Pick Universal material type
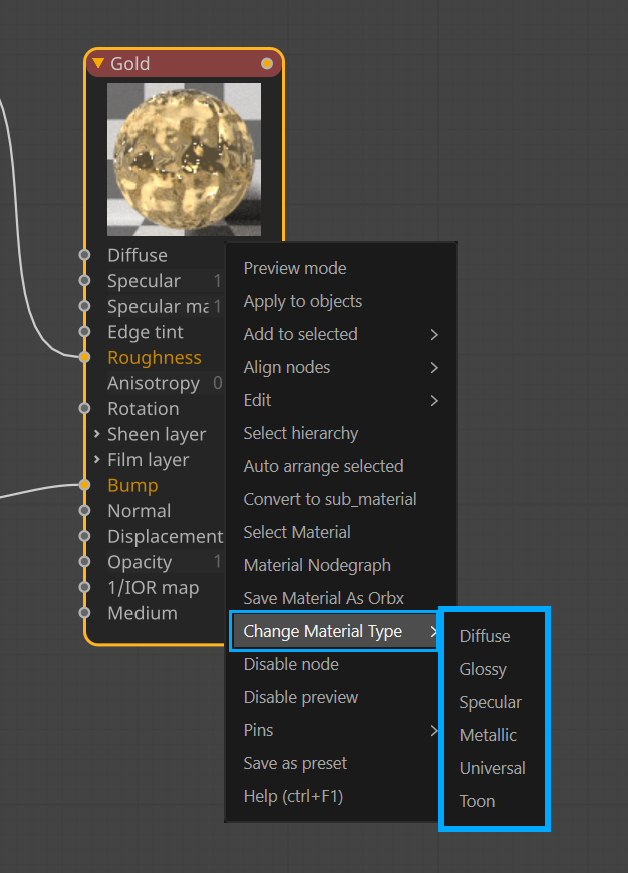The width and height of the screenshot is (628, 873). click(492, 768)
